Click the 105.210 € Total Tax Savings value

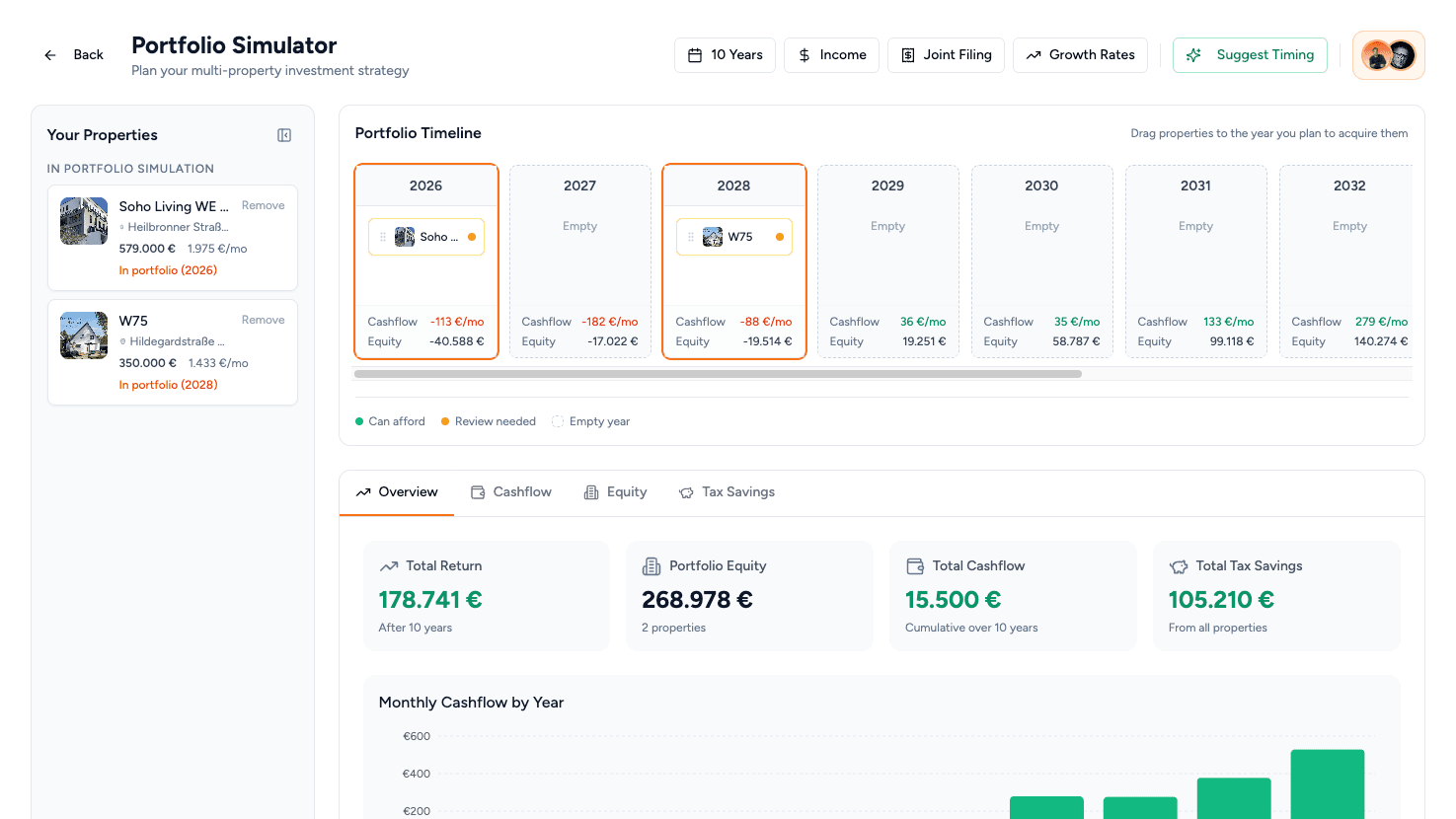click(1221, 600)
